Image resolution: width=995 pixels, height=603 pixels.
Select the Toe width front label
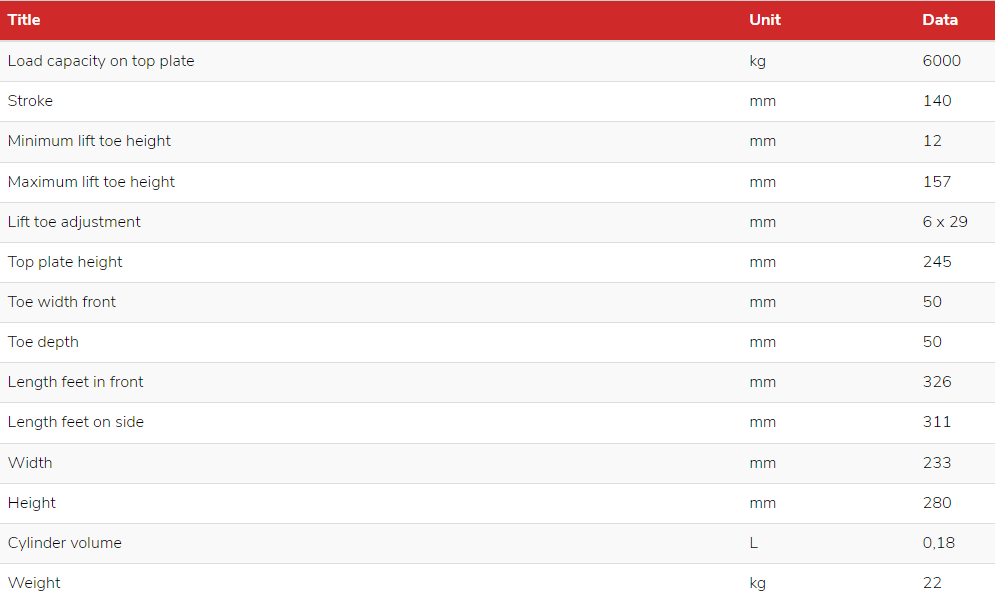click(62, 302)
